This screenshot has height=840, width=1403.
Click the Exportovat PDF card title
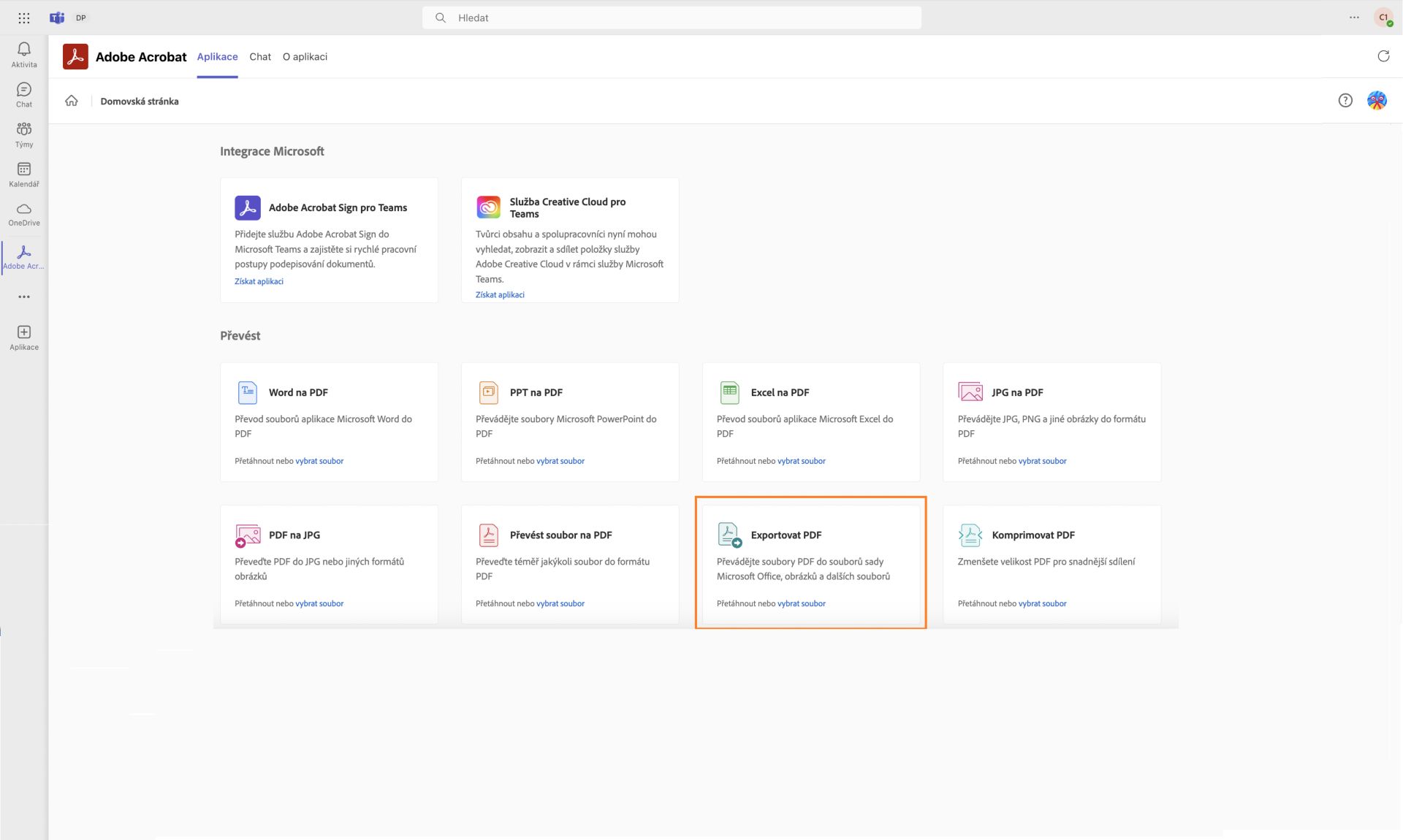click(x=786, y=535)
